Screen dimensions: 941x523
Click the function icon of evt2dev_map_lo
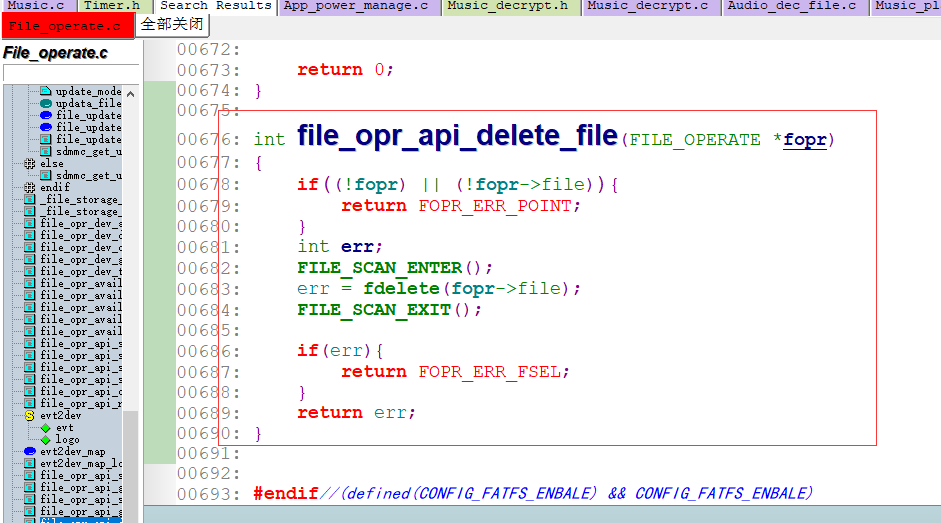pos(29,464)
